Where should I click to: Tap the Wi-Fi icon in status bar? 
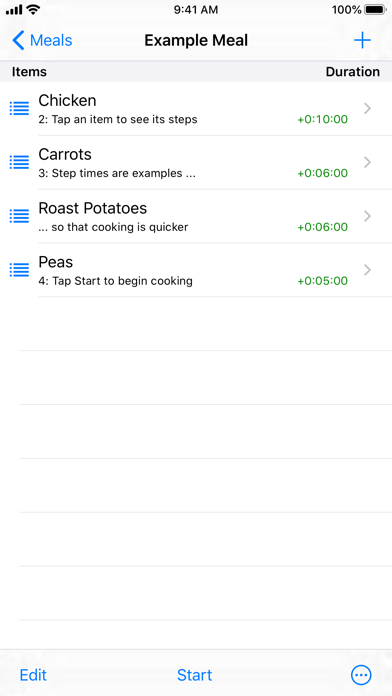click(34, 9)
